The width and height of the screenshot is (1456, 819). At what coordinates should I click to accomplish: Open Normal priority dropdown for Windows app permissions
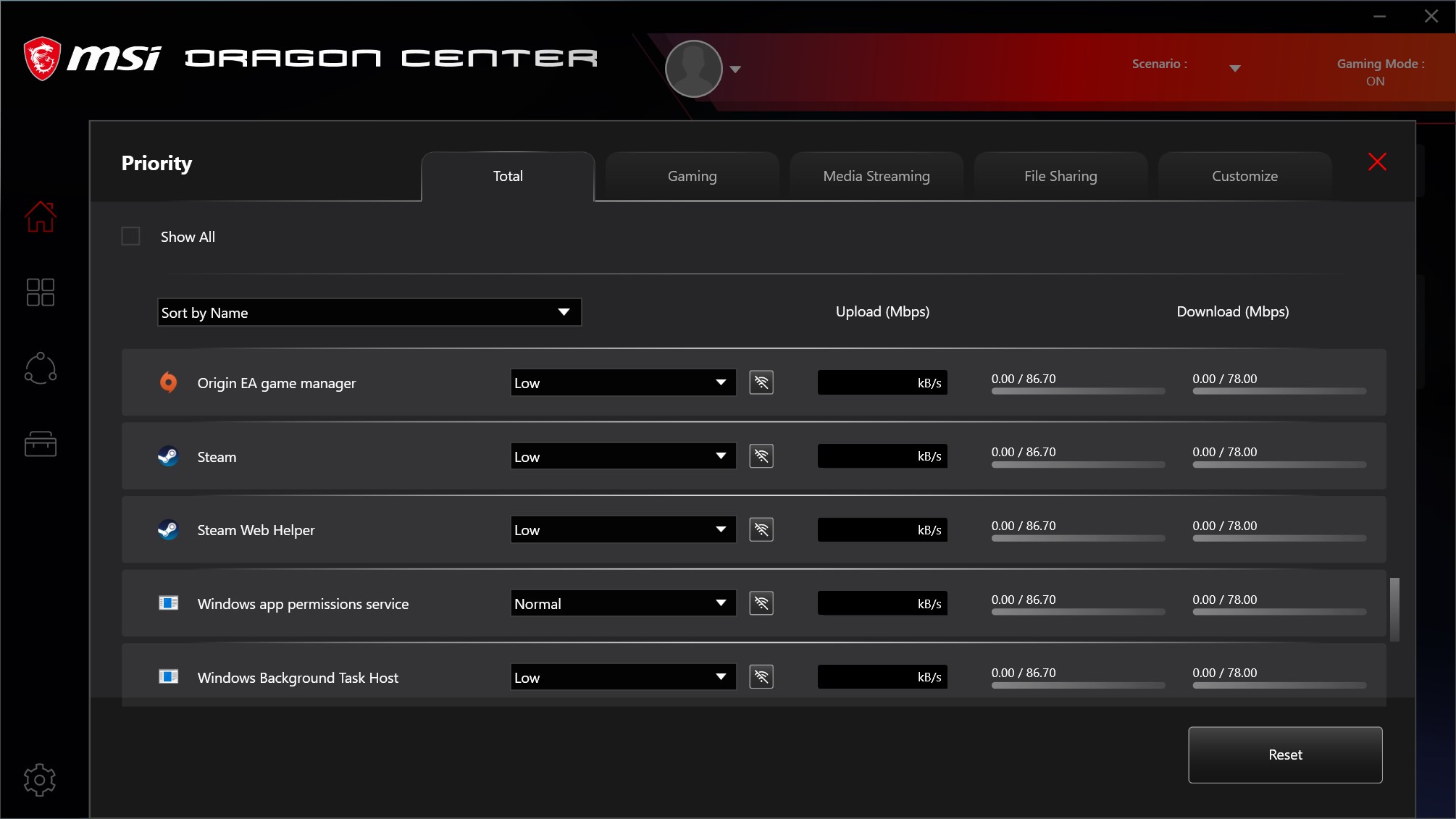coord(623,603)
